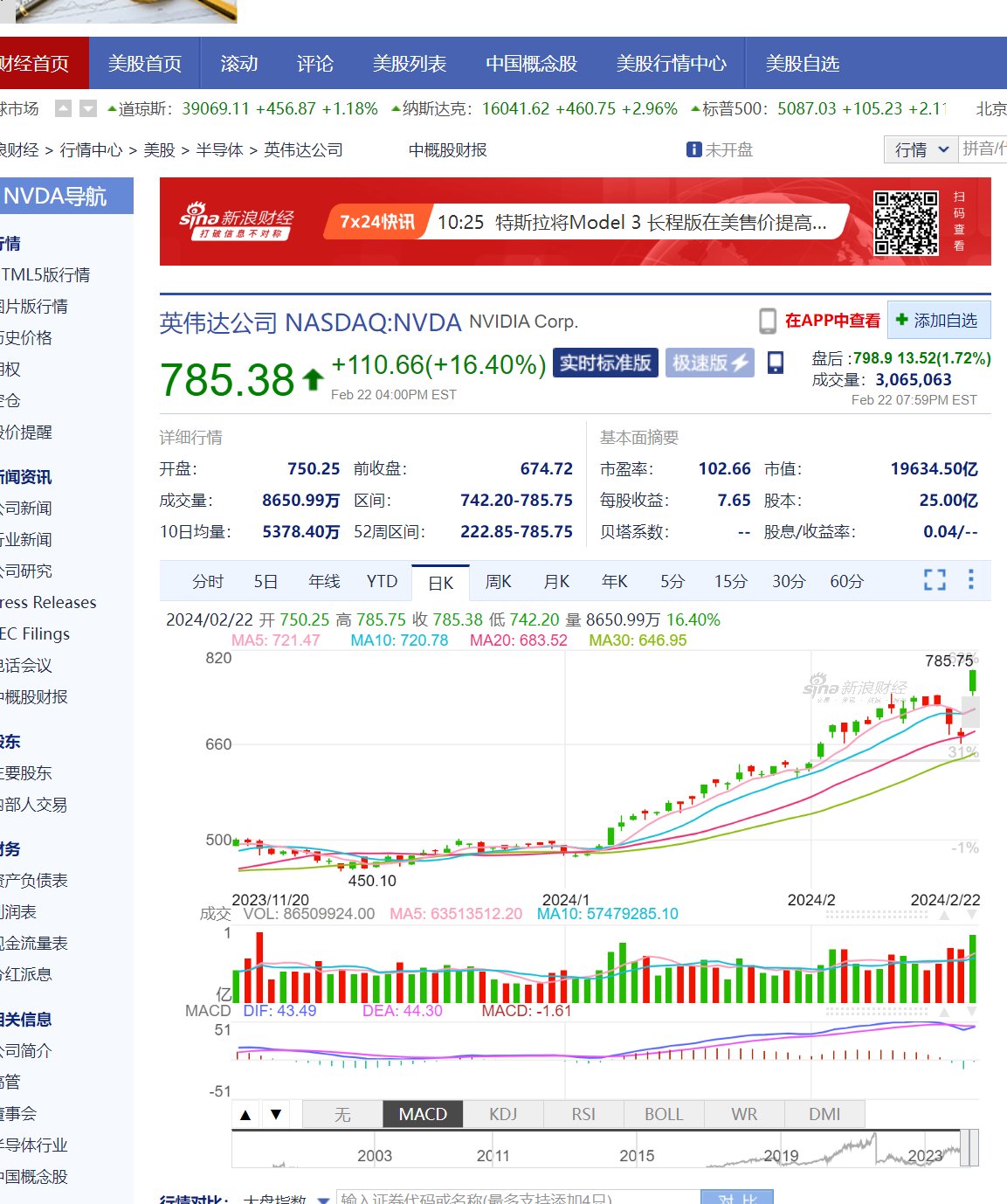This screenshot has width=1007, height=1204.
Task: Click the blue info icon beside 未开盘
Action: pos(693,149)
